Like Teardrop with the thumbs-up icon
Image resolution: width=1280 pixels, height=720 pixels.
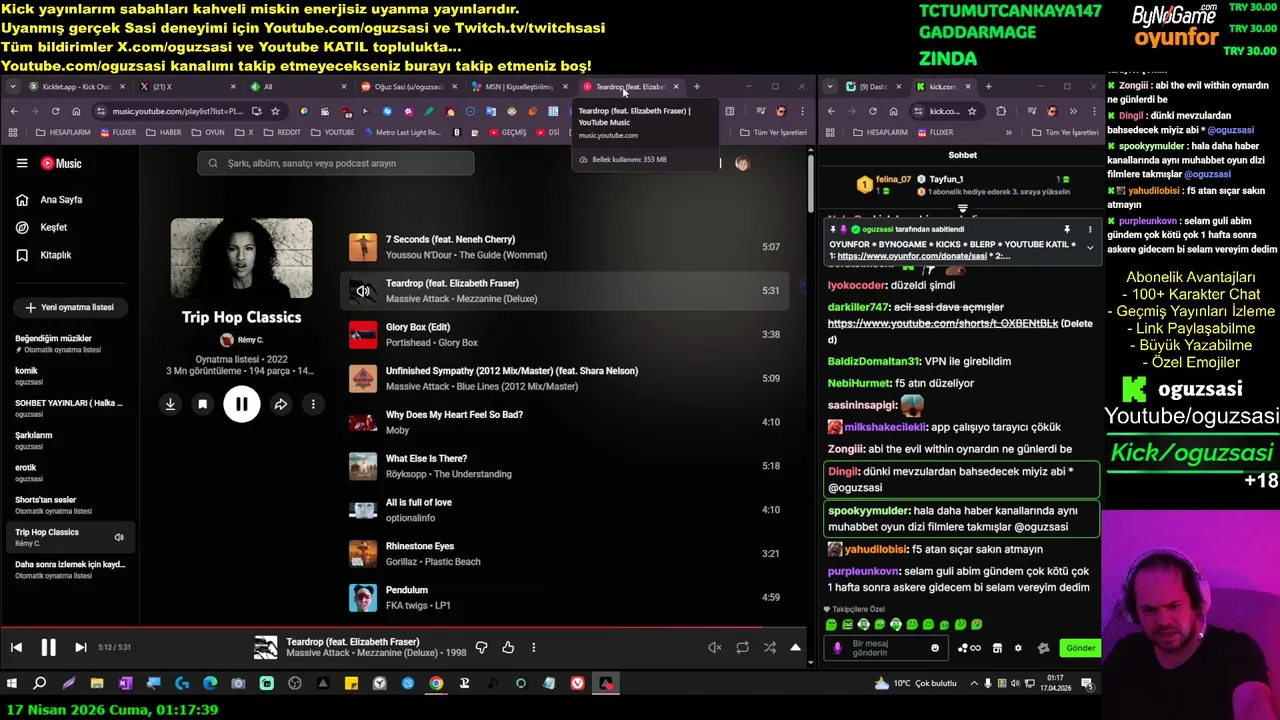[508, 647]
